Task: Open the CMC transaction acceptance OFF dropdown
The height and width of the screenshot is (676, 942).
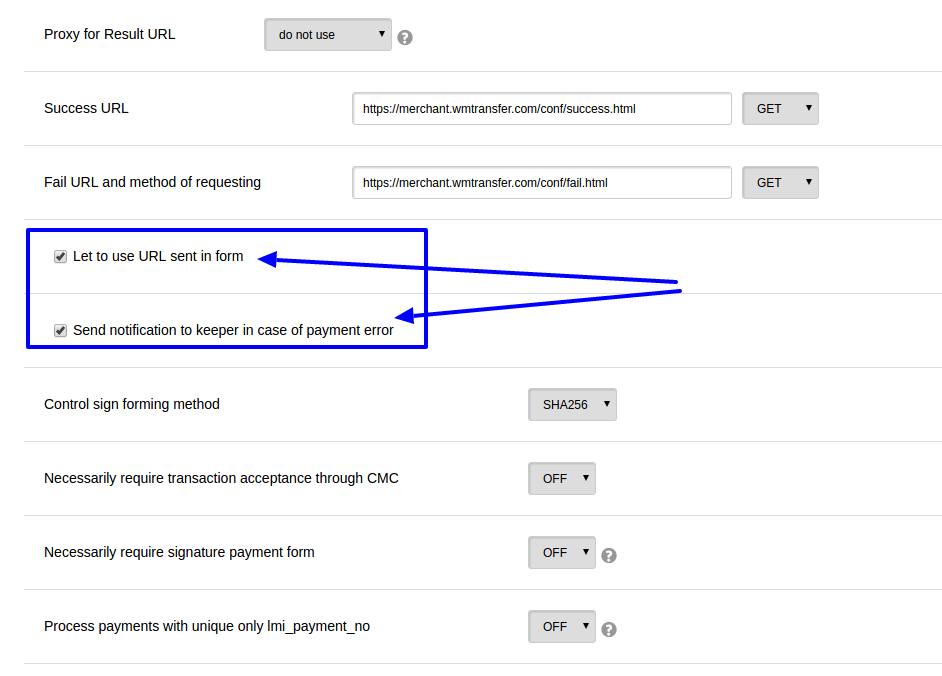Action: pos(561,479)
